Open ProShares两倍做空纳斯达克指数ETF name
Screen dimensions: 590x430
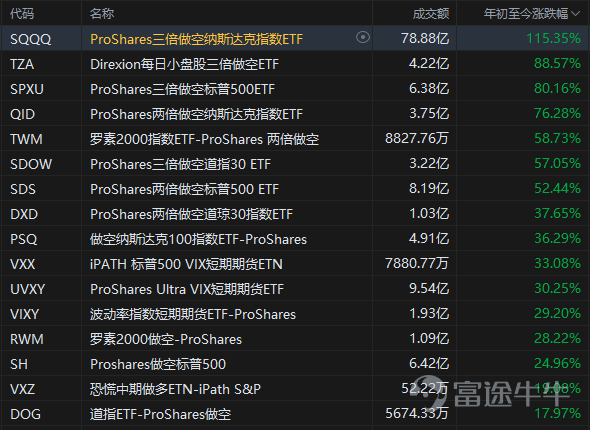point(196,114)
